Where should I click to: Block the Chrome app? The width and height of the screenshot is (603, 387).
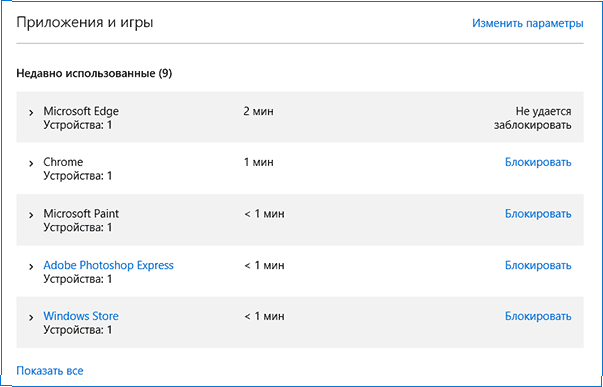click(538, 162)
